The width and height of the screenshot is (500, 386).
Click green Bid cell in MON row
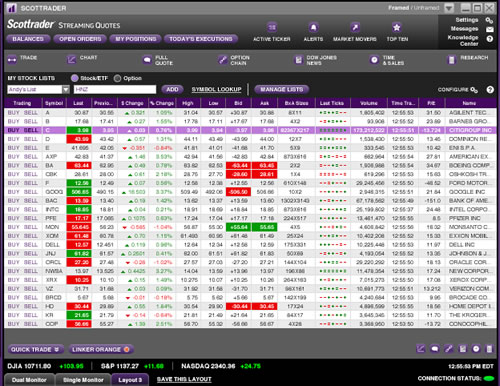point(238,227)
